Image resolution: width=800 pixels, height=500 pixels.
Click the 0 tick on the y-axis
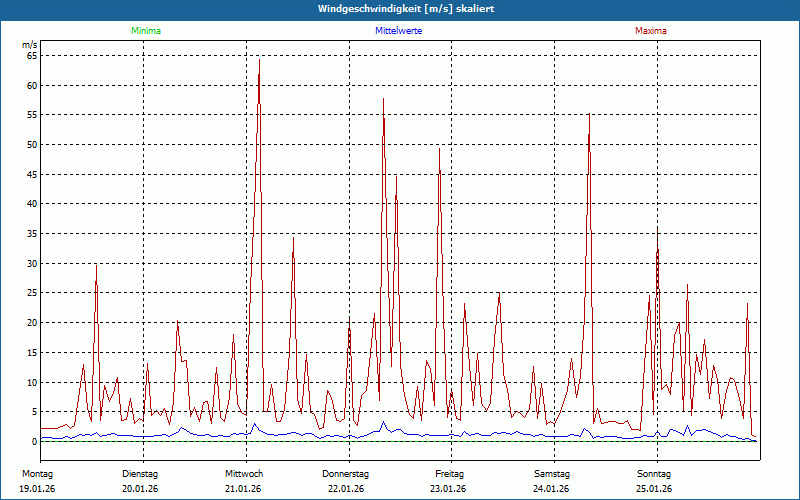click(x=34, y=441)
